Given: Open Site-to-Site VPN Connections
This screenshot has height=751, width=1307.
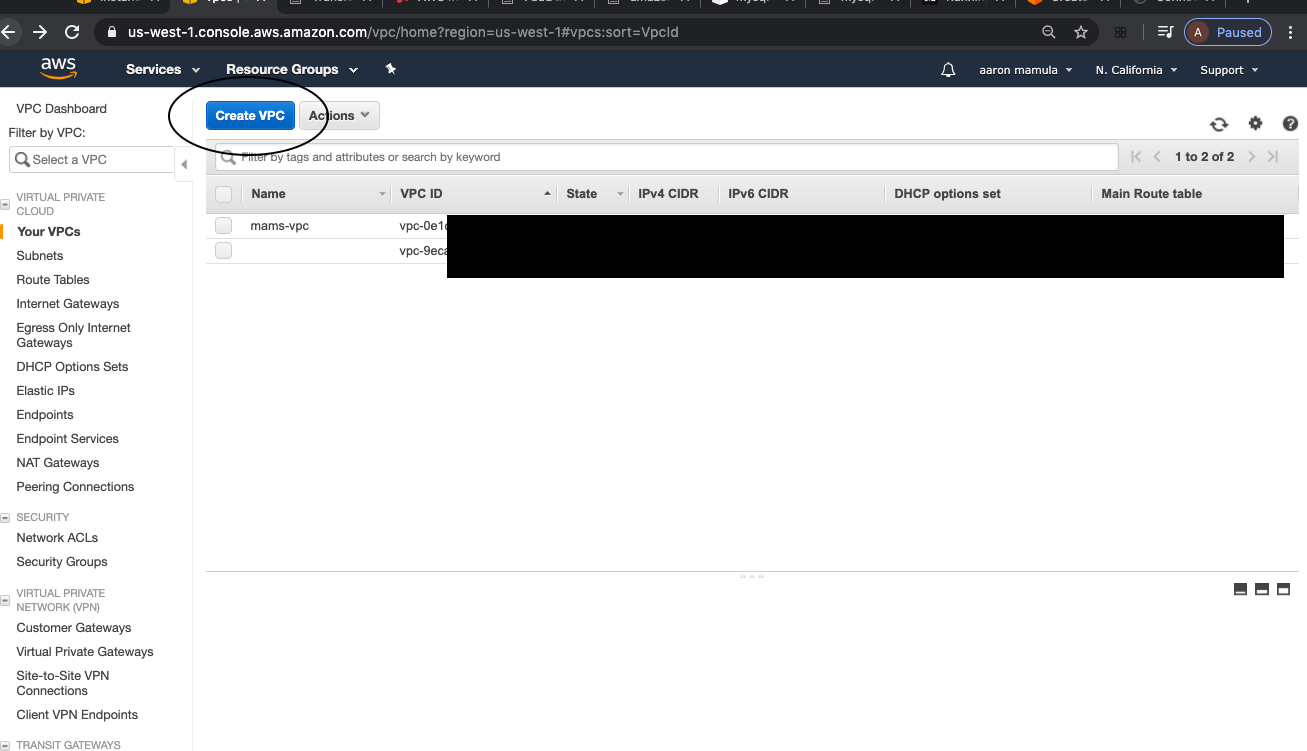Looking at the screenshot, I should pyautogui.click(x=63, y=683).
